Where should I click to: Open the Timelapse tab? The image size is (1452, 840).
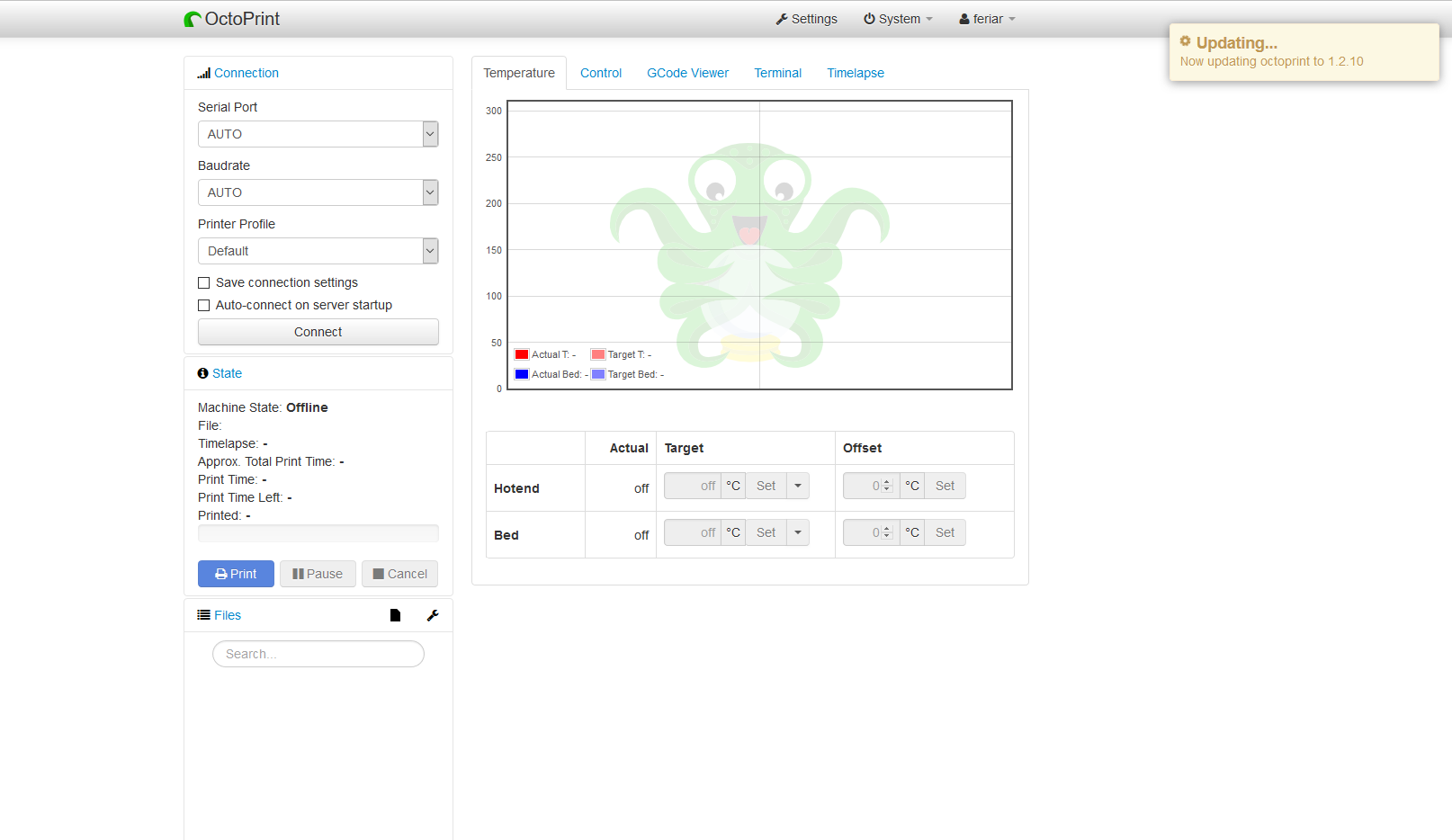856,73
